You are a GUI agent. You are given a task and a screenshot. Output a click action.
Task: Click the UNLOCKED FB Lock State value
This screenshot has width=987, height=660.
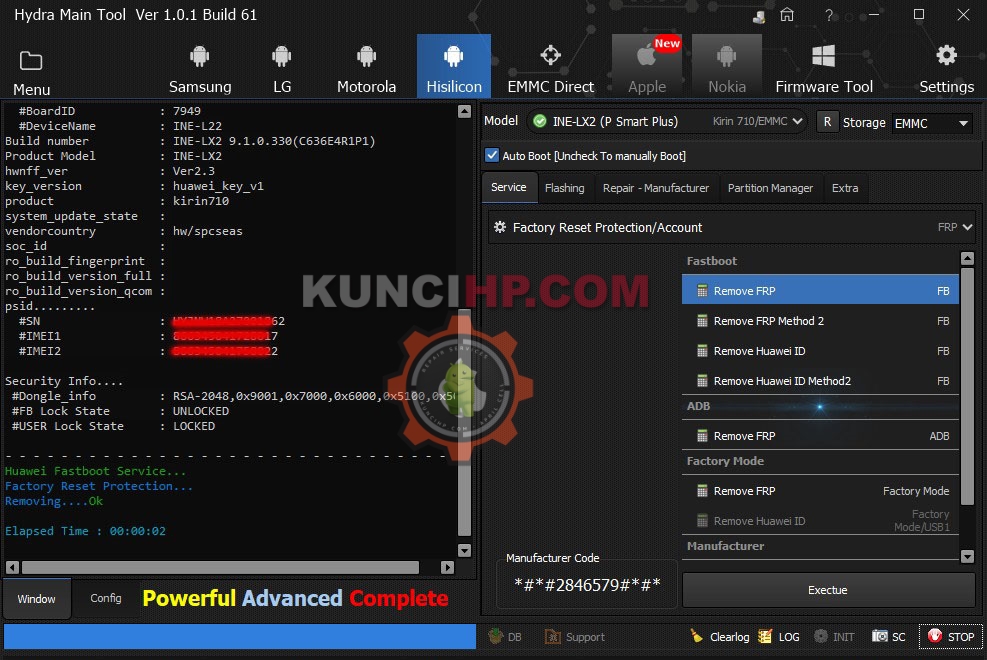pyautogui.click(x=201, y=411)
